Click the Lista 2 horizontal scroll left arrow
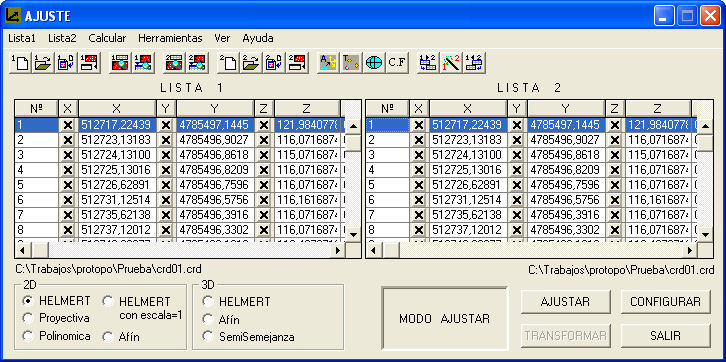Screen dimensions: 726x362 pos(374,250)
